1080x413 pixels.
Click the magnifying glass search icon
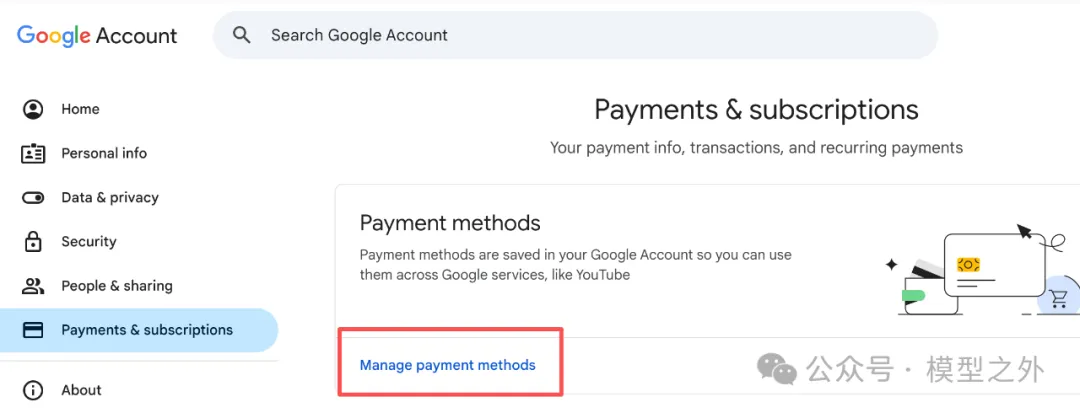pyautogui.click(x=241, y=35)
